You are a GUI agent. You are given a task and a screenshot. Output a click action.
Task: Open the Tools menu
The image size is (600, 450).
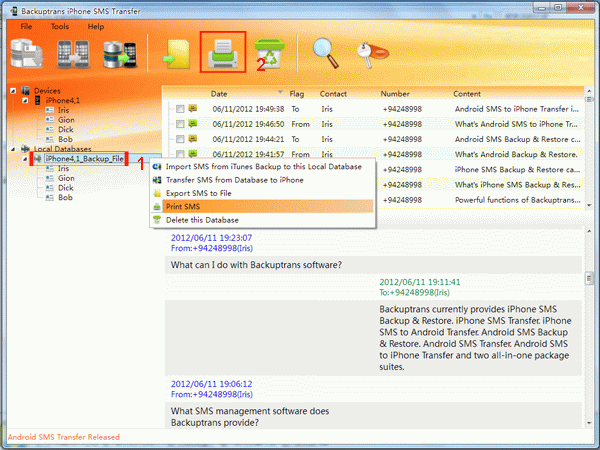tap(60, 26)
